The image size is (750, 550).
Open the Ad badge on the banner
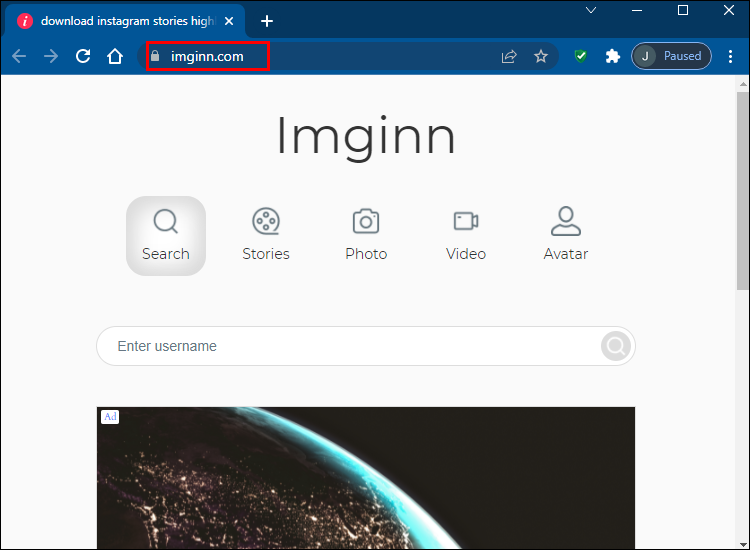(x=110, y=417)
